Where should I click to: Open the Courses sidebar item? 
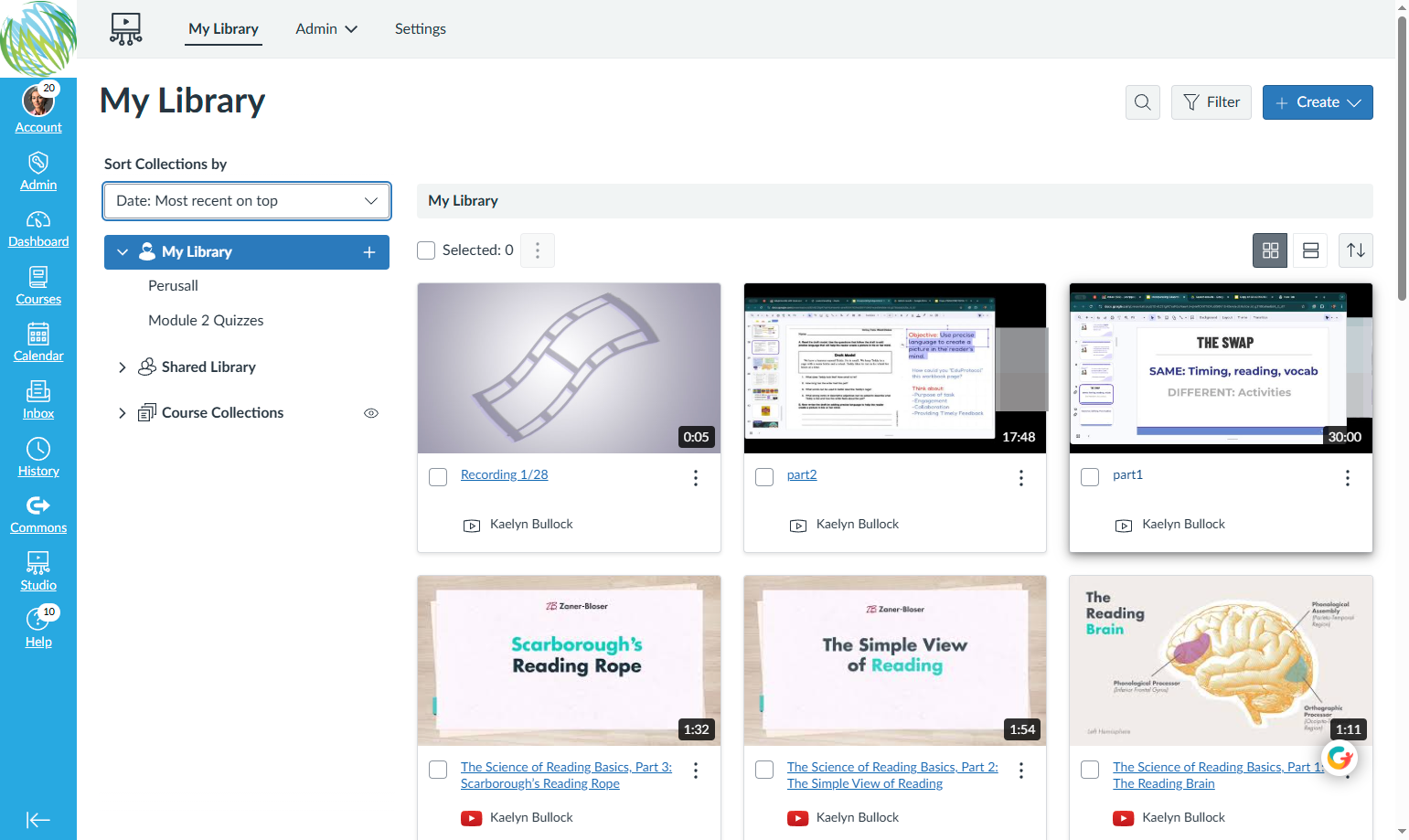(x=38, y=286)
